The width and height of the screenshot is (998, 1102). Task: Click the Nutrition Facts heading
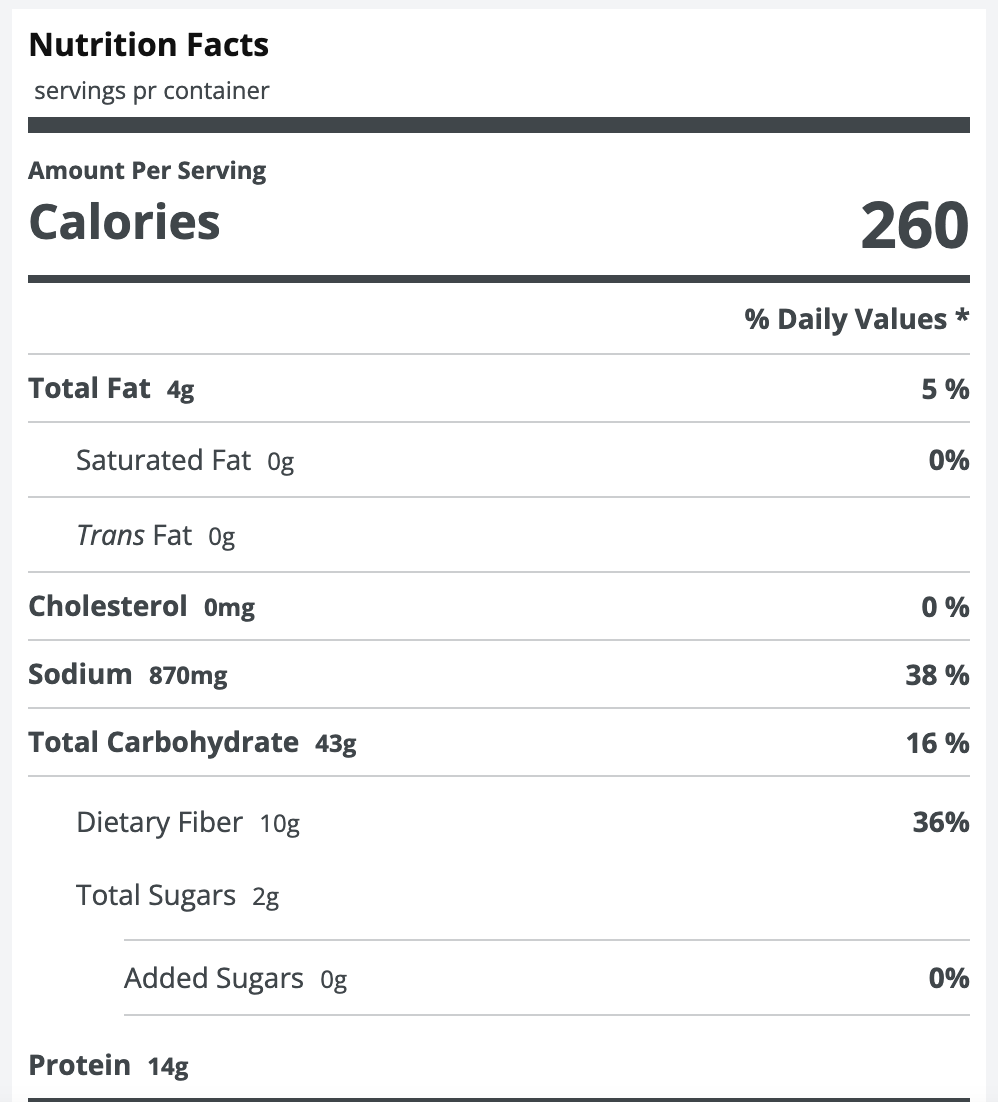click(148, 45)
